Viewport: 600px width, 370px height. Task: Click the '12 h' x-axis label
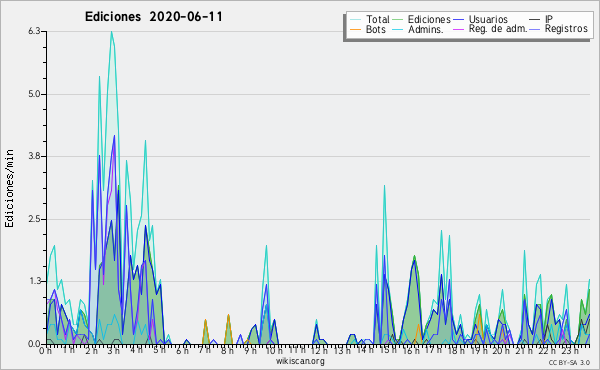(x=319, y=351)
